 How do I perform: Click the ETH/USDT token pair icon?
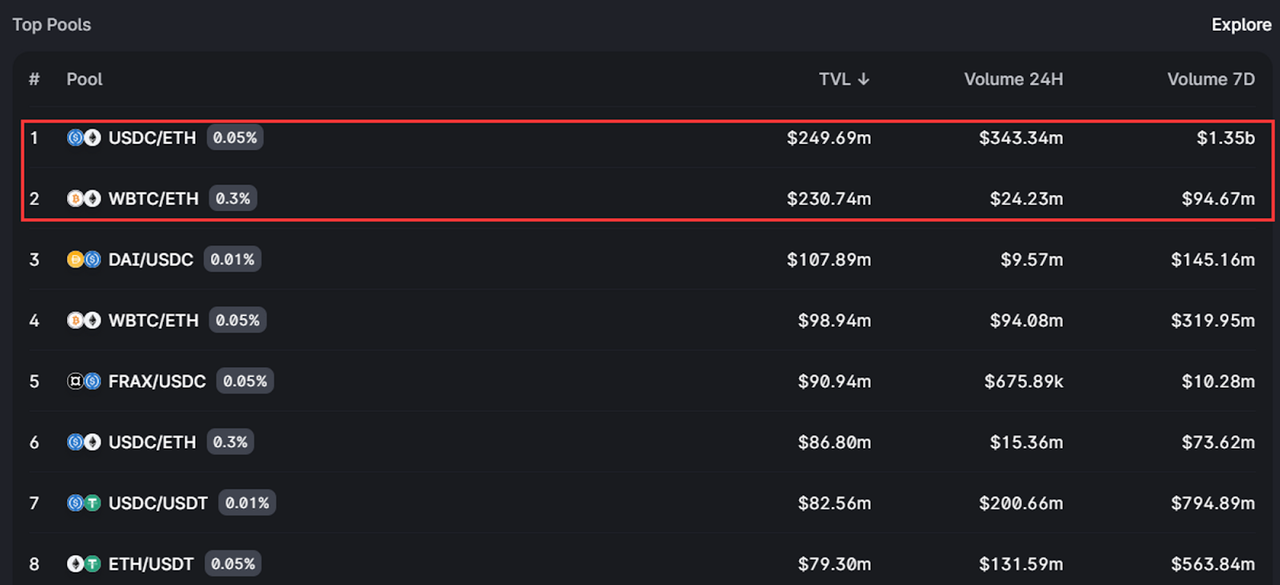coord(84,564)
